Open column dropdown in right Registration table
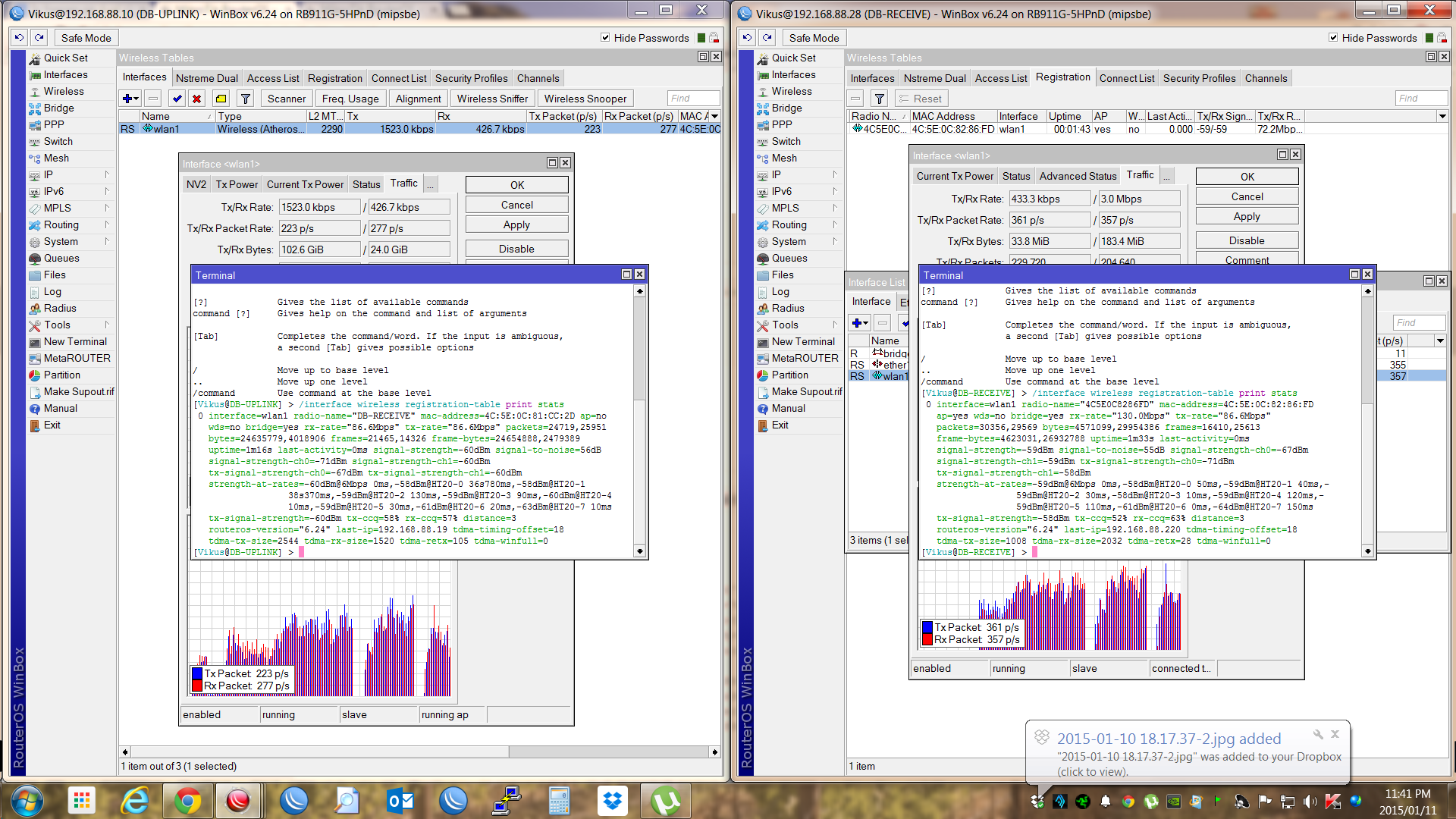 [x=1442, y=116]
